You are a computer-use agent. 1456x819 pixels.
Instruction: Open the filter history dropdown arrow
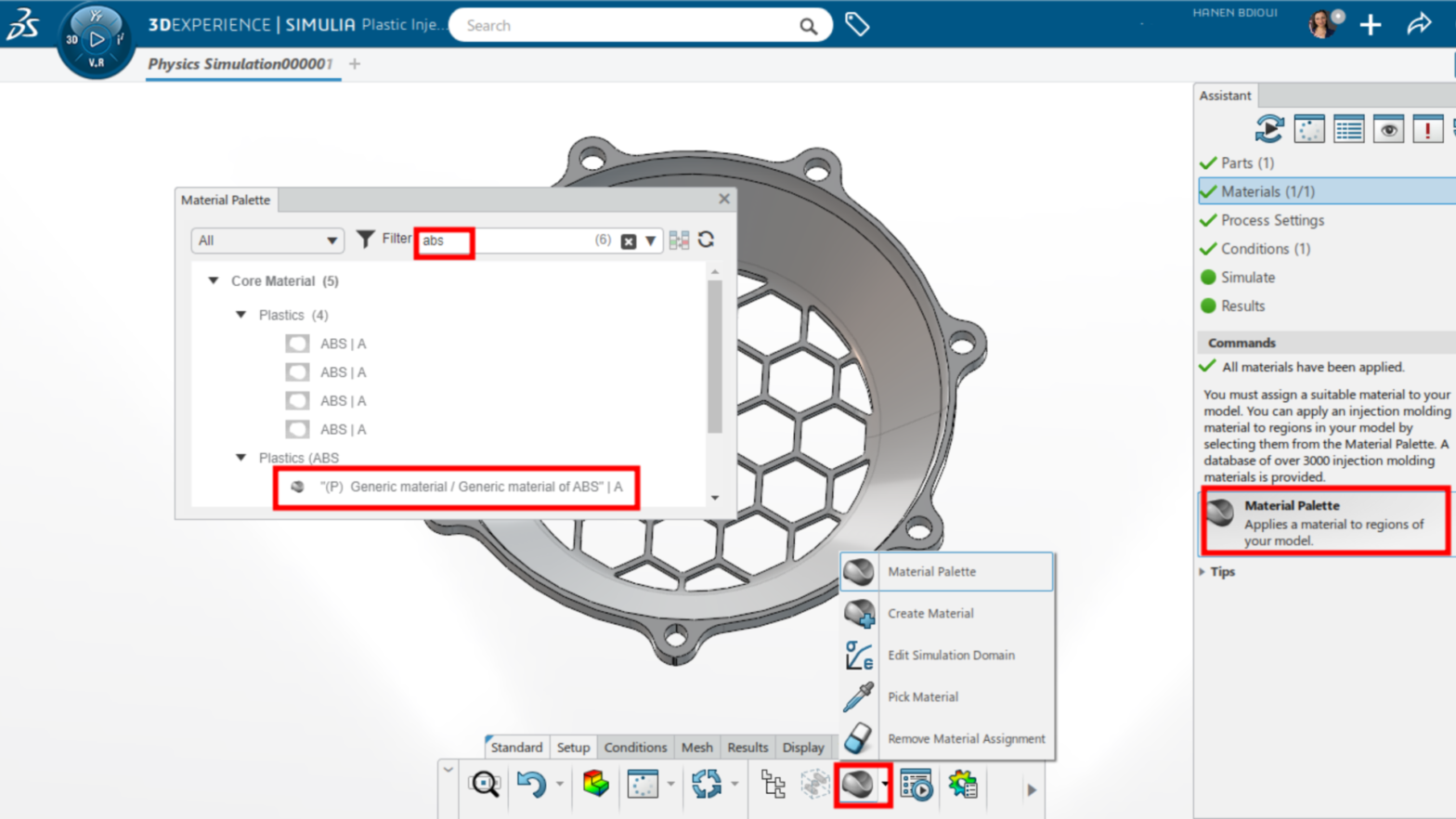click(651, 240)
